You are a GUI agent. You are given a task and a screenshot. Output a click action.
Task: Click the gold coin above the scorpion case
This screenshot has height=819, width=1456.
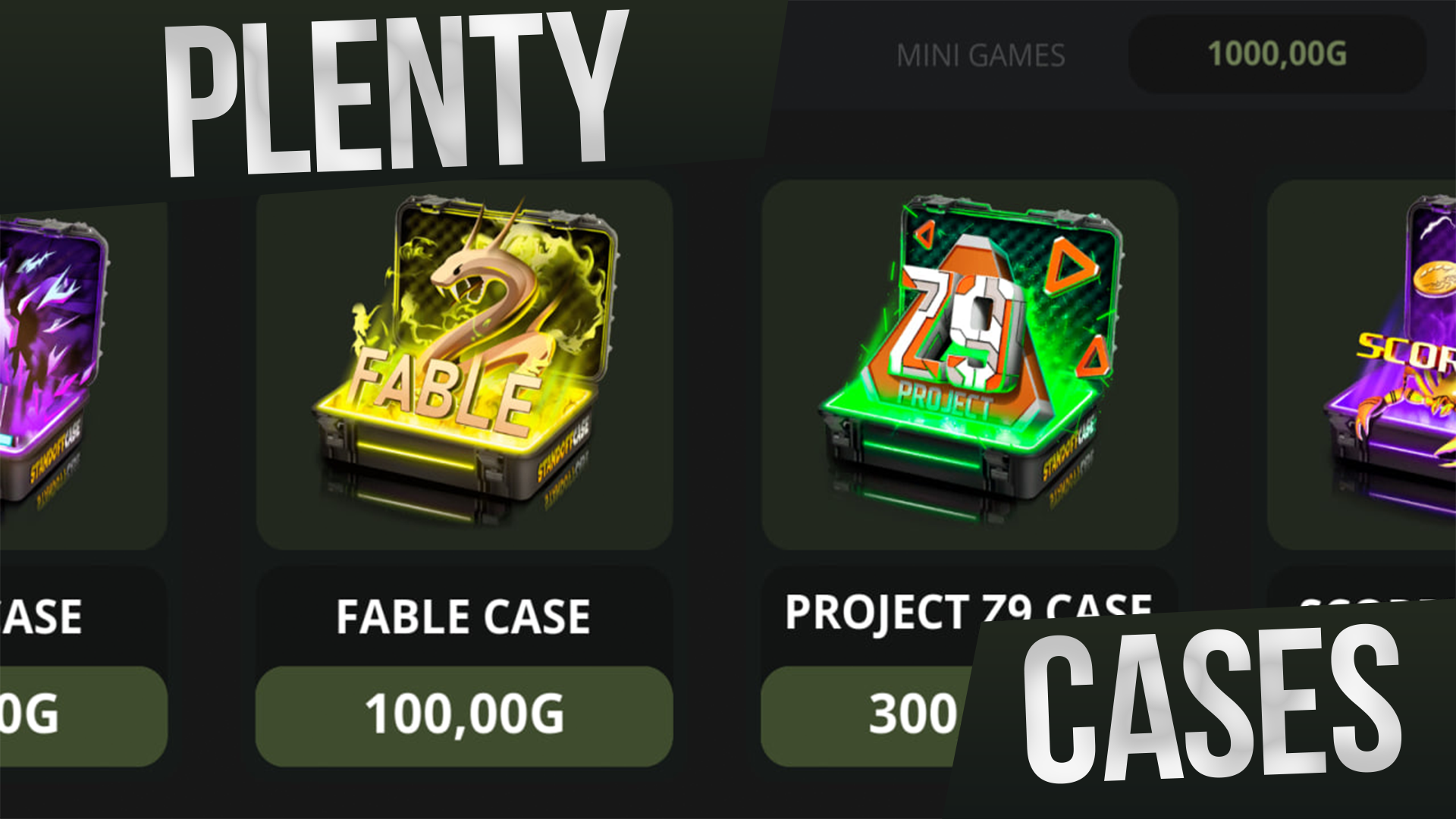click(1434, 278)
